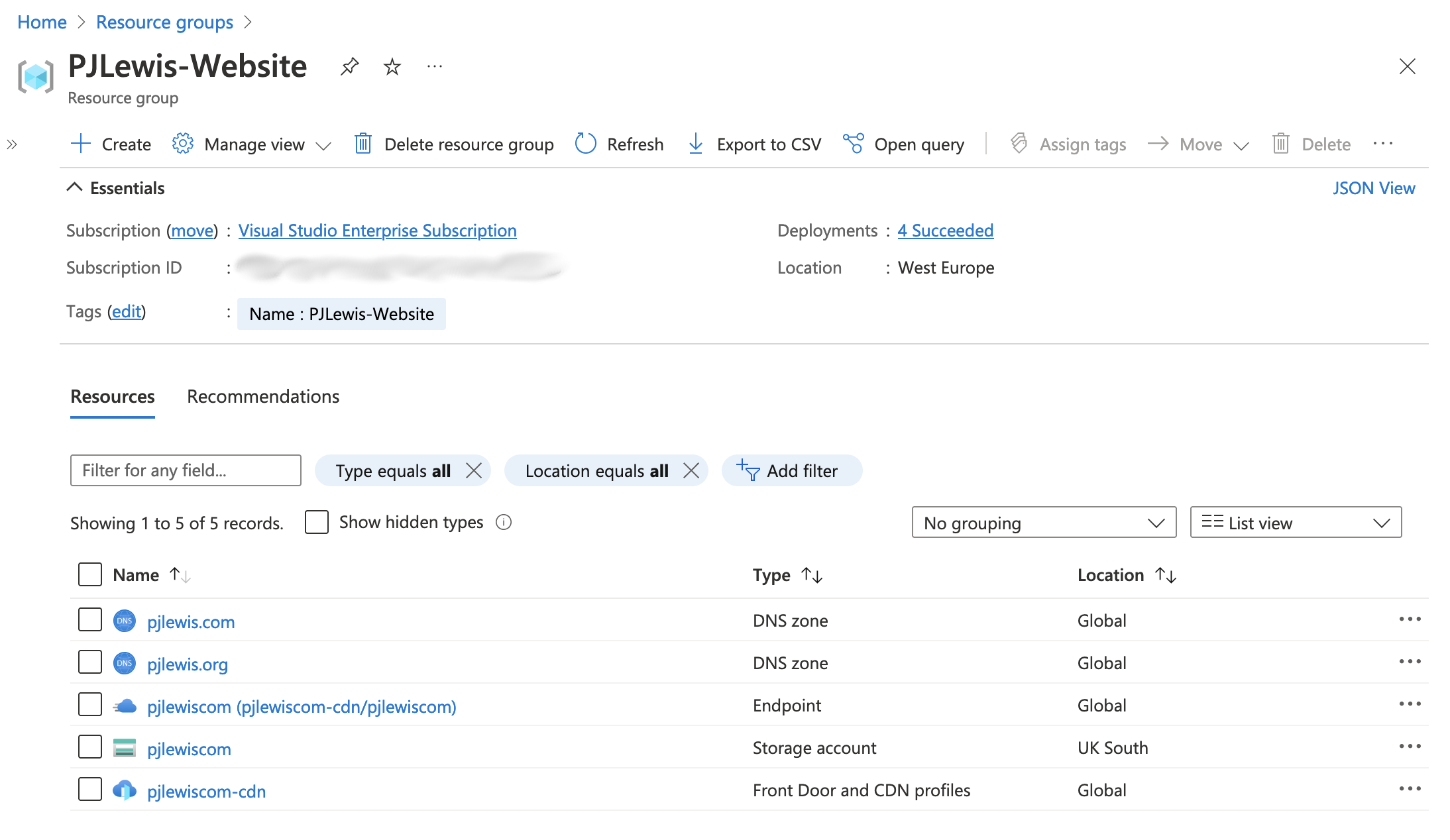Sort by the Name column

click(x=152, y=575)
